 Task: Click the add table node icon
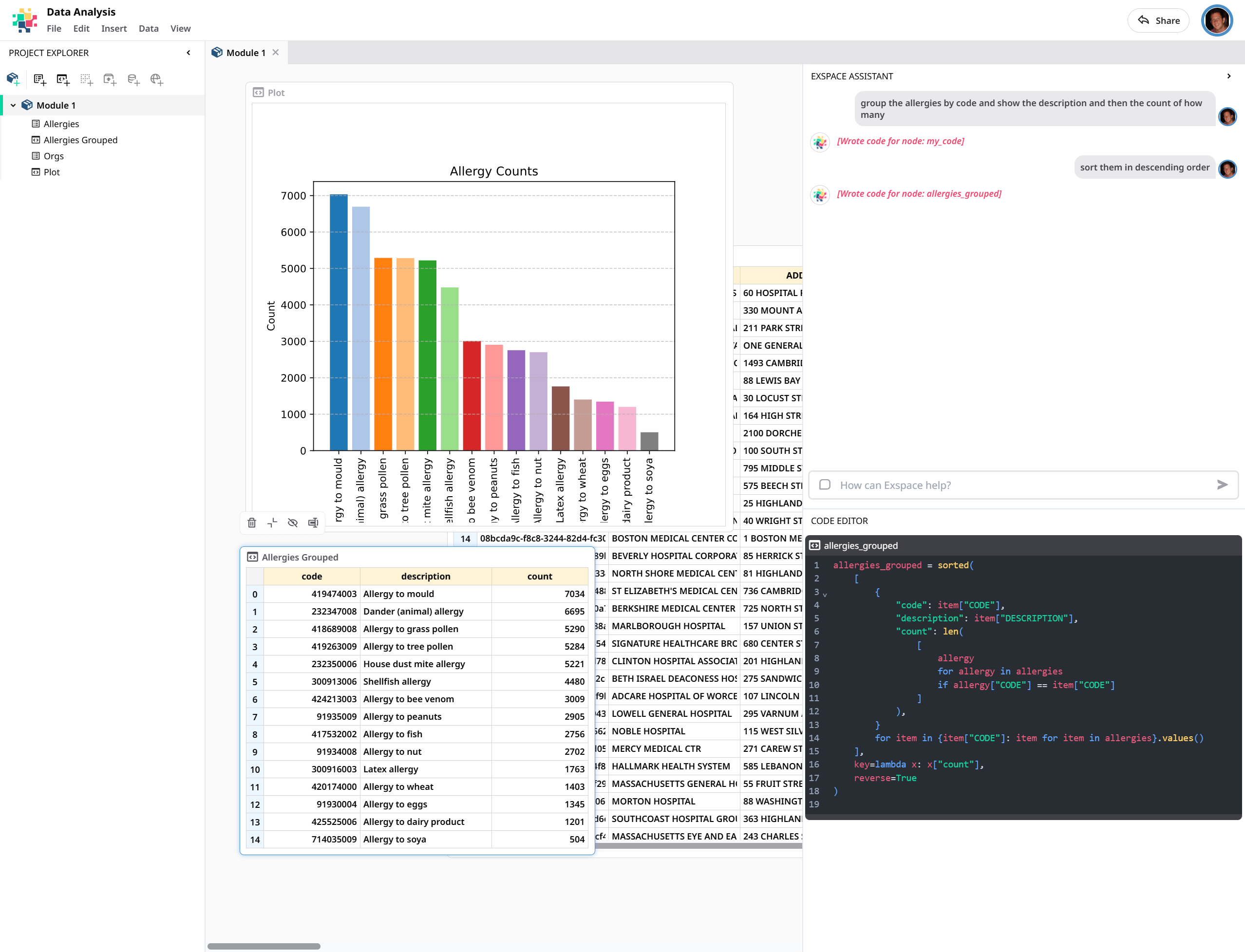[39, 79]
